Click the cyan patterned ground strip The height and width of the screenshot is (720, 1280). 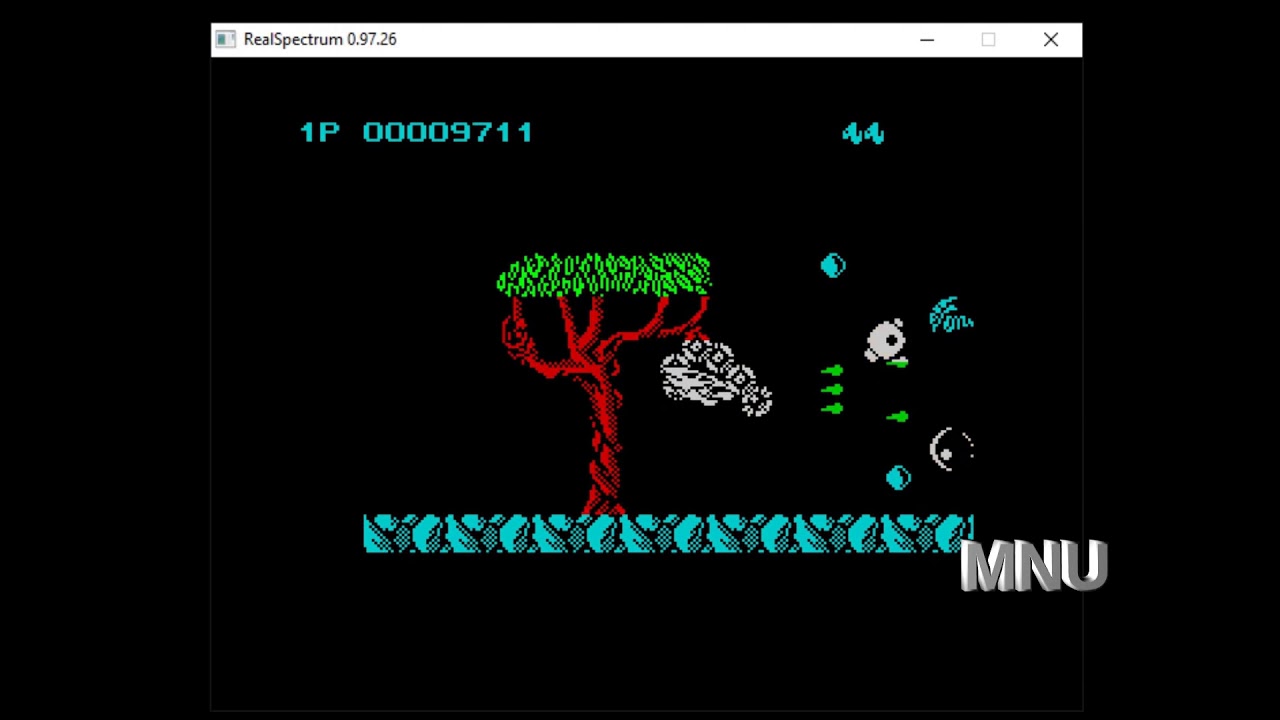click(x=668, y=534)
